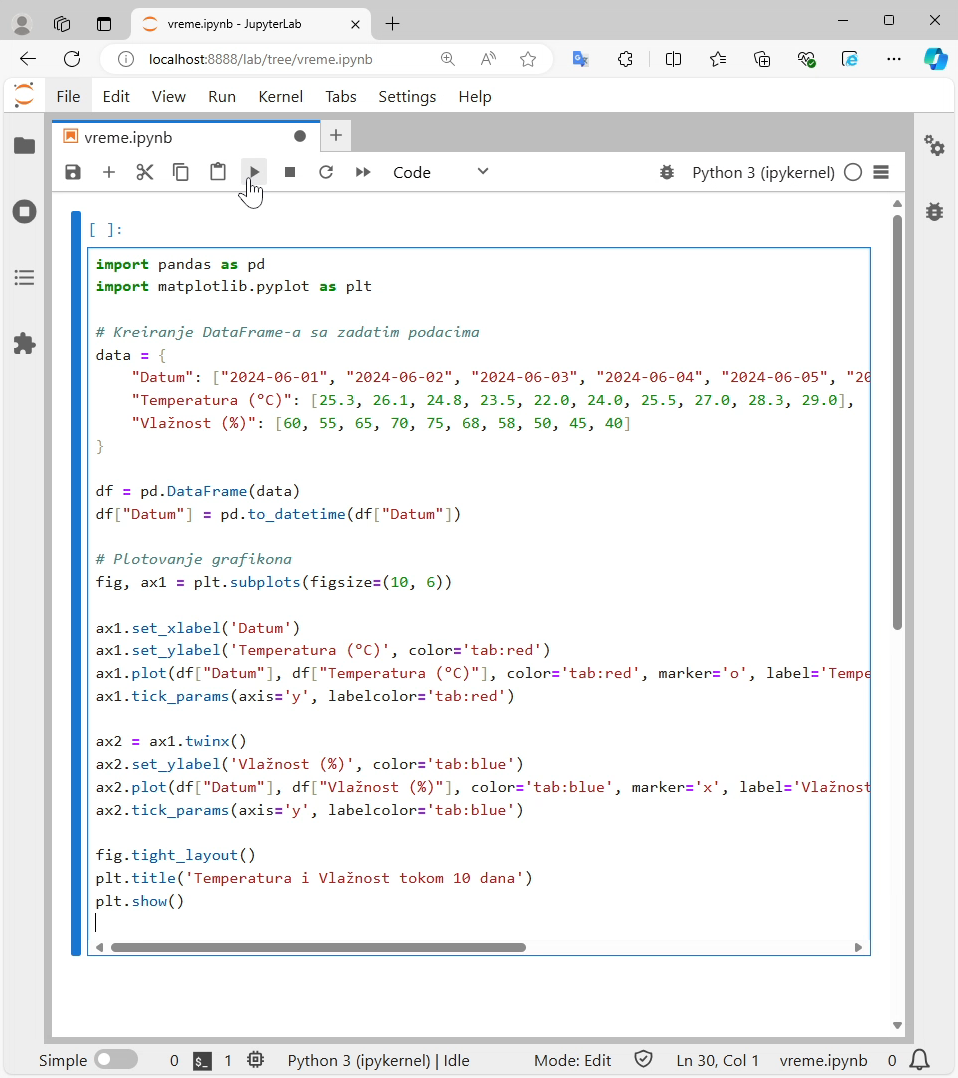Viewport: 958px width, 1078px height.
Task: Paste cell from clipboard
Action: coord(218,172)
